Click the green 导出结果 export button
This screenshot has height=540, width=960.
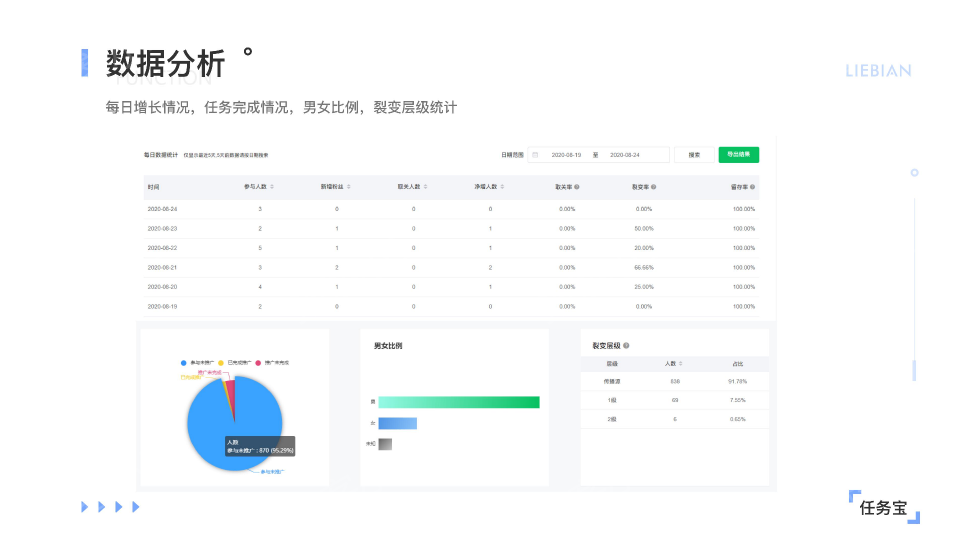pyautogui.click(x=738, y=155)
